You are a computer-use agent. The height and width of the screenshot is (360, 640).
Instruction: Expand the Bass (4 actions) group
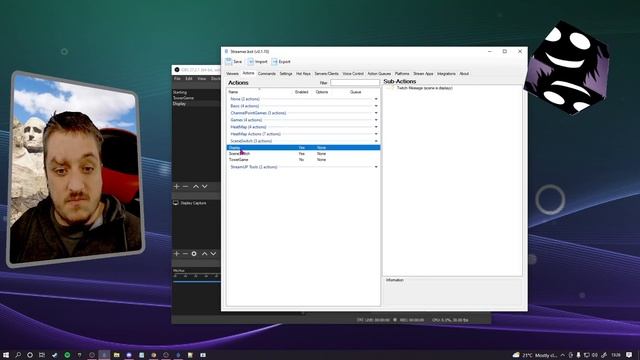point(376,106)
